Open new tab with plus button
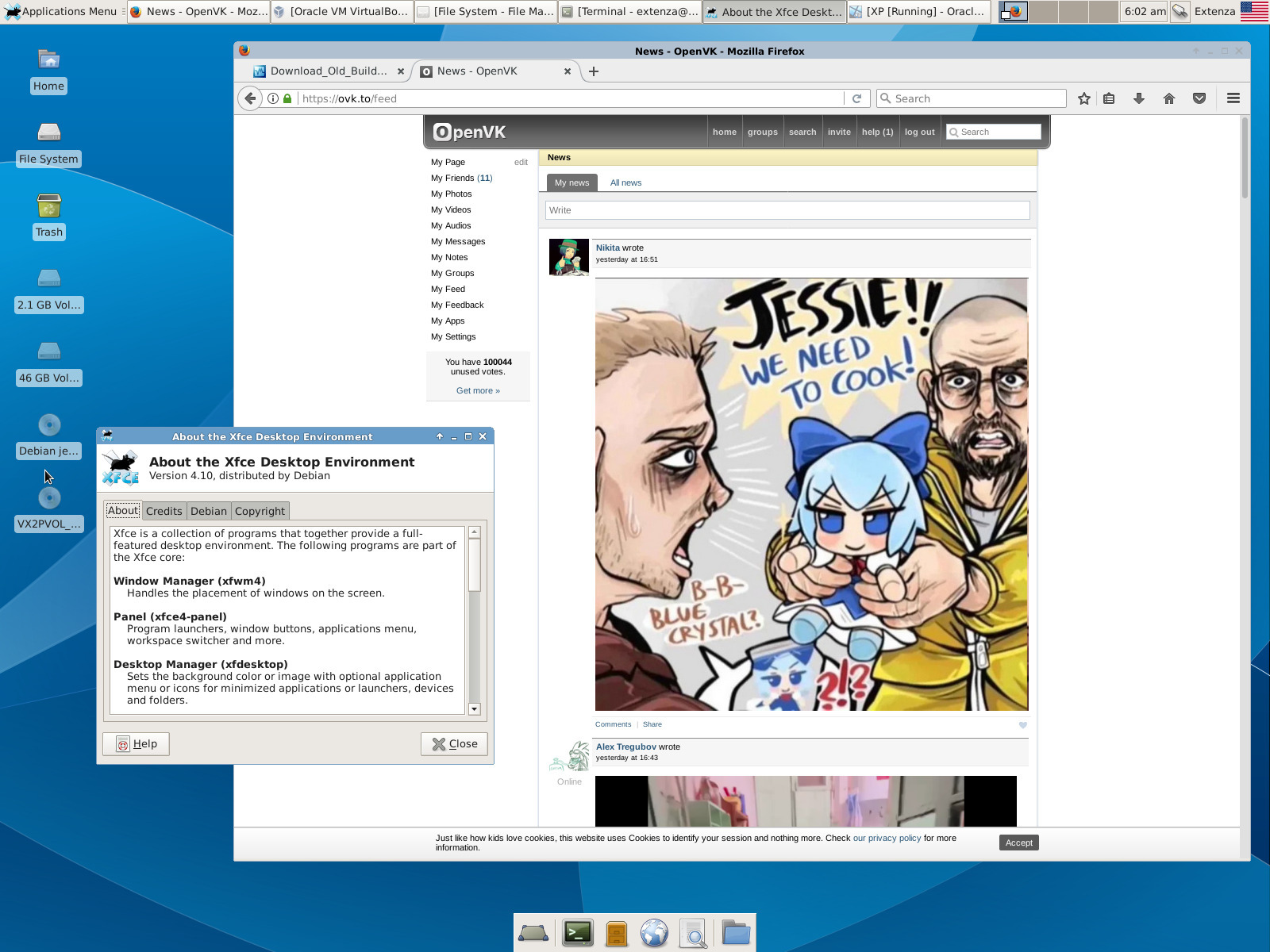 [594, 71]
